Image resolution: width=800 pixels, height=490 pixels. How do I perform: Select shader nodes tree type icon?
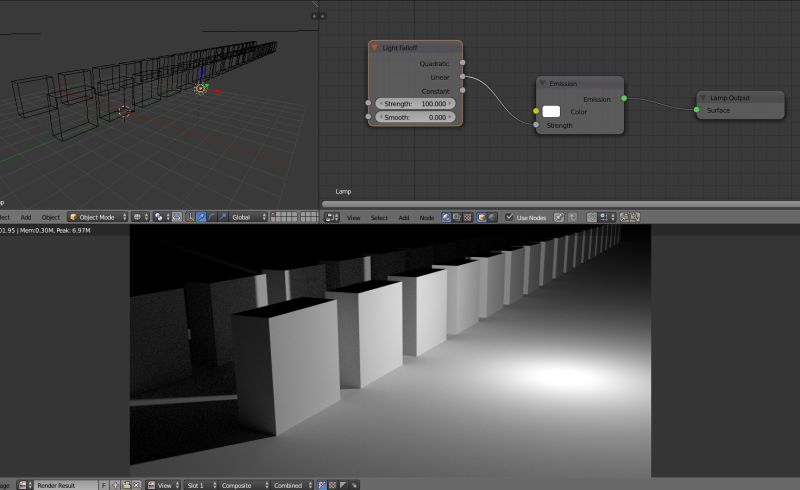(446, 217)
